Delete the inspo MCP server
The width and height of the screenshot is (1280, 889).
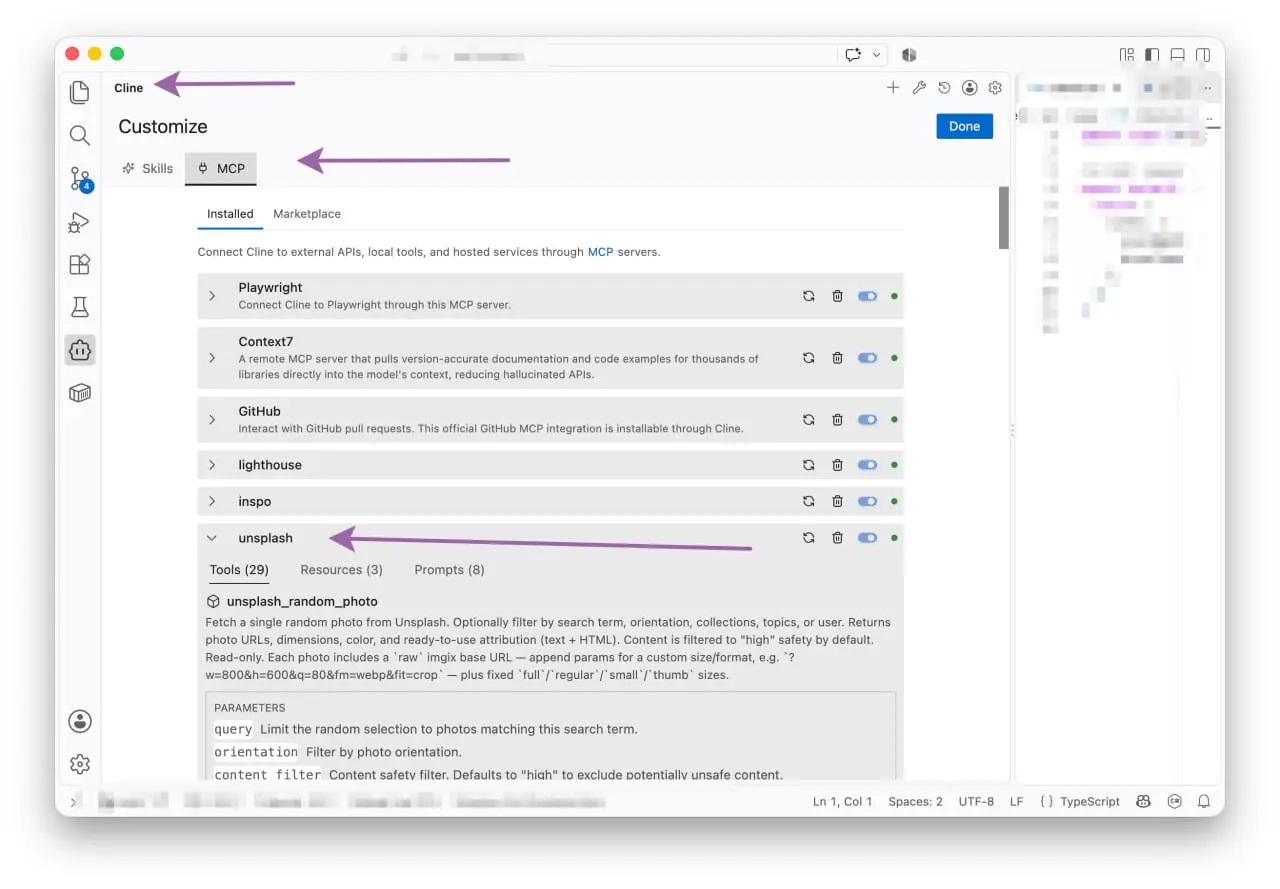tap(838, 501)
